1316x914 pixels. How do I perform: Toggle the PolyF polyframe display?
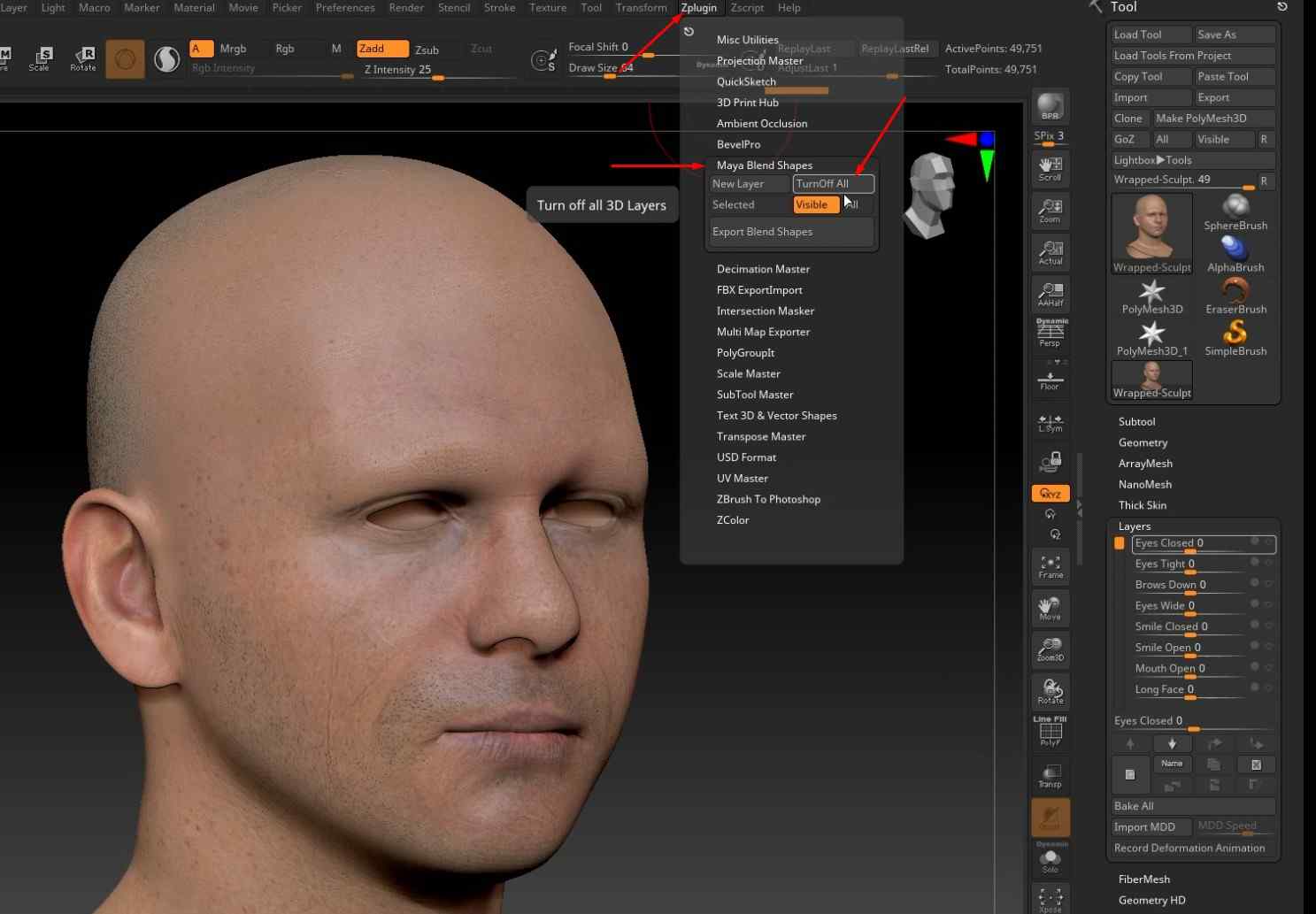click(1050, 732)
